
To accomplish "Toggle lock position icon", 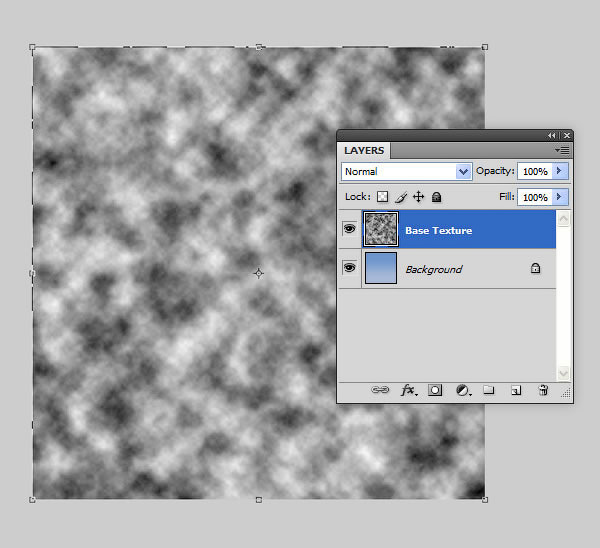I will 419,197.
